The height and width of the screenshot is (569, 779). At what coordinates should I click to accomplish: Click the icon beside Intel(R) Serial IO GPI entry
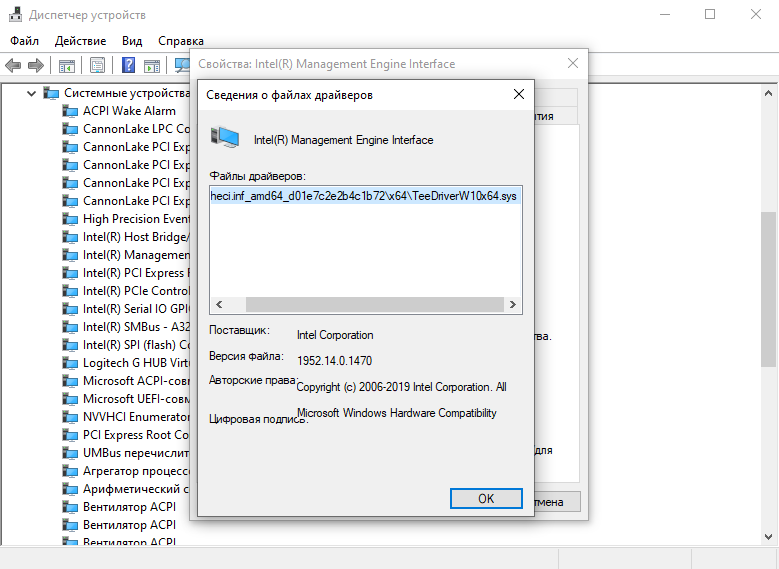(x=70, y=309)
